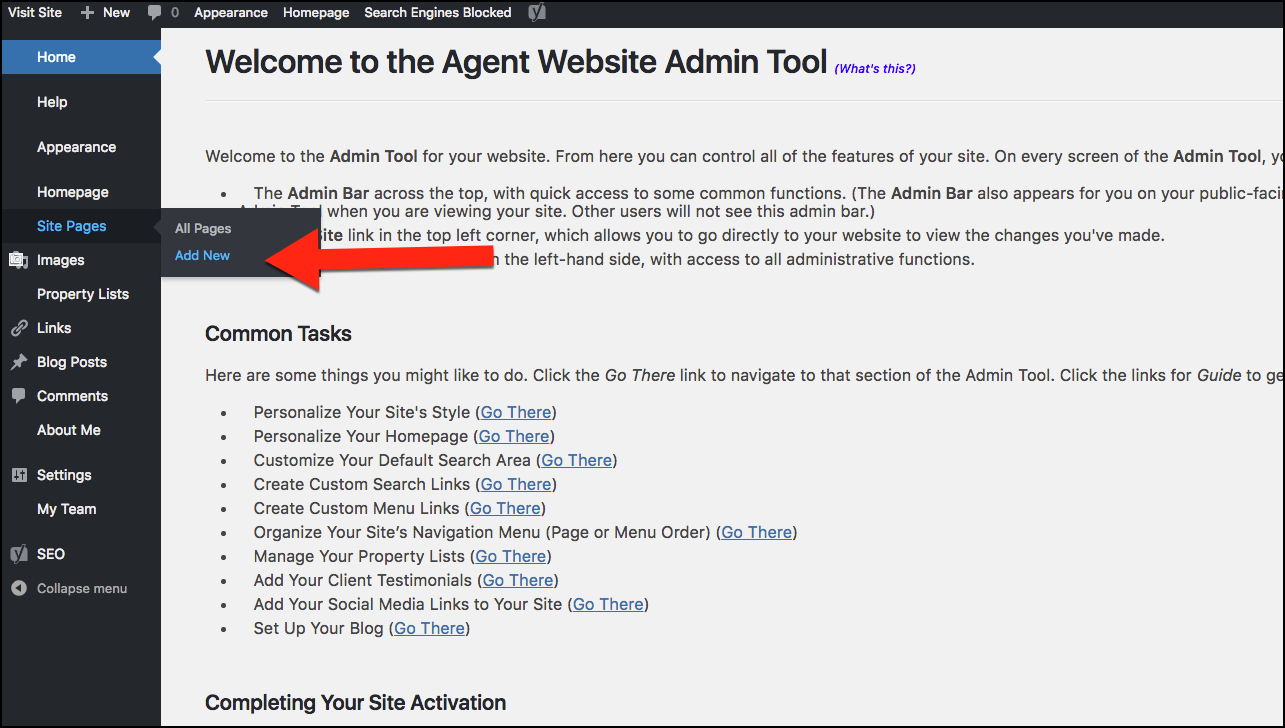Open Property Lists in the sidebar
The height and width of the screenshot is (728, 1285).
click(x=83, y=294)
